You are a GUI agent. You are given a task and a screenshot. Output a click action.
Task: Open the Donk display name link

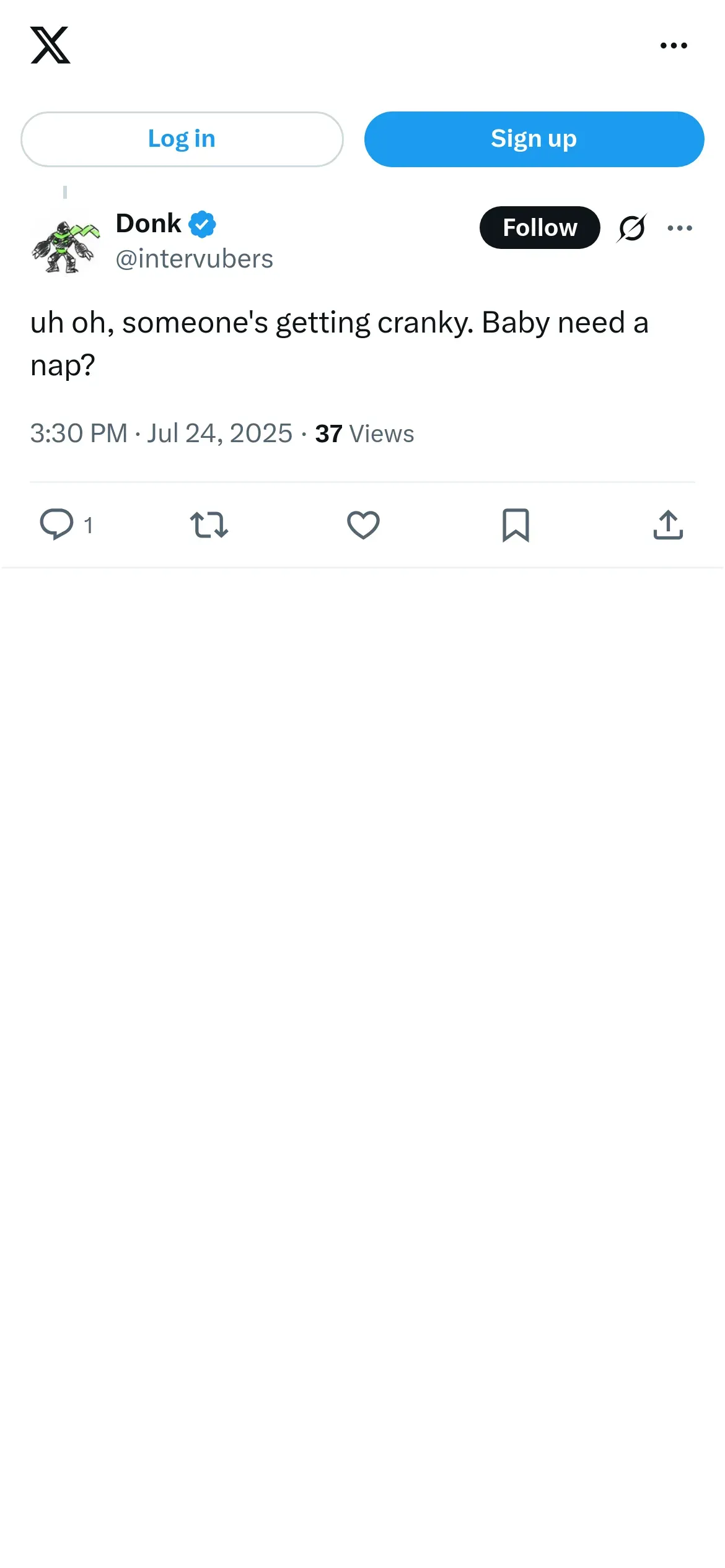click(149, 224)
